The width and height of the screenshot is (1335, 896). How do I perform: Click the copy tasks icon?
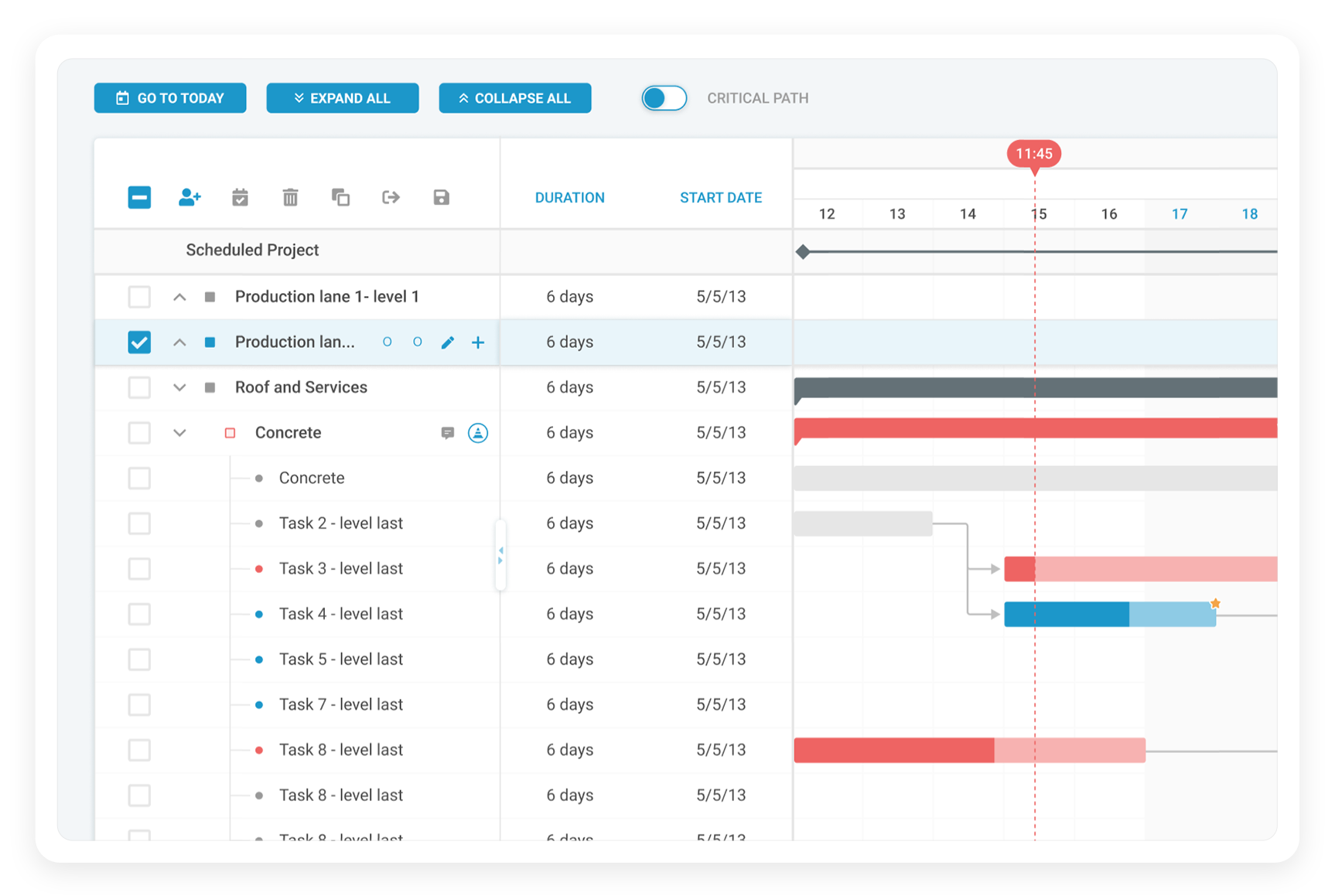[340, 197]
